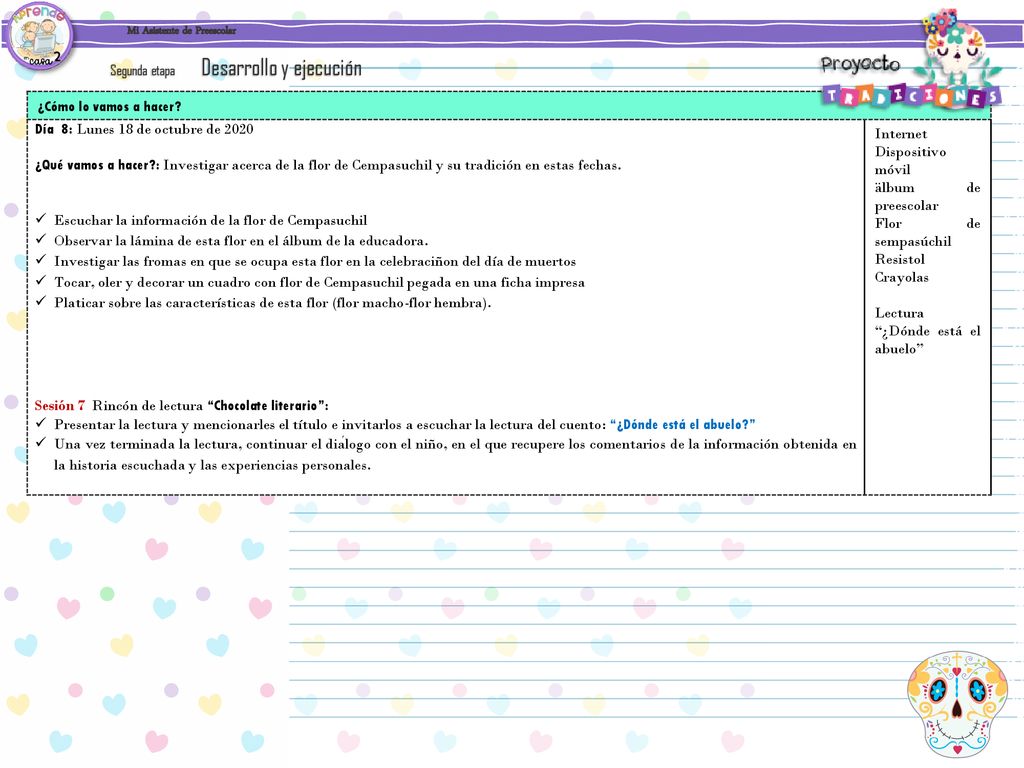Click Crayolas in the materials column

click(901, 278)
